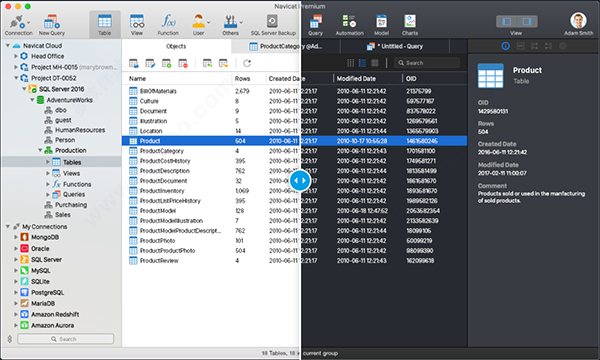The height and width of the screenshot is (360, 600).
Task: Select the PostgreSQL connection
Action: [47, 292]
